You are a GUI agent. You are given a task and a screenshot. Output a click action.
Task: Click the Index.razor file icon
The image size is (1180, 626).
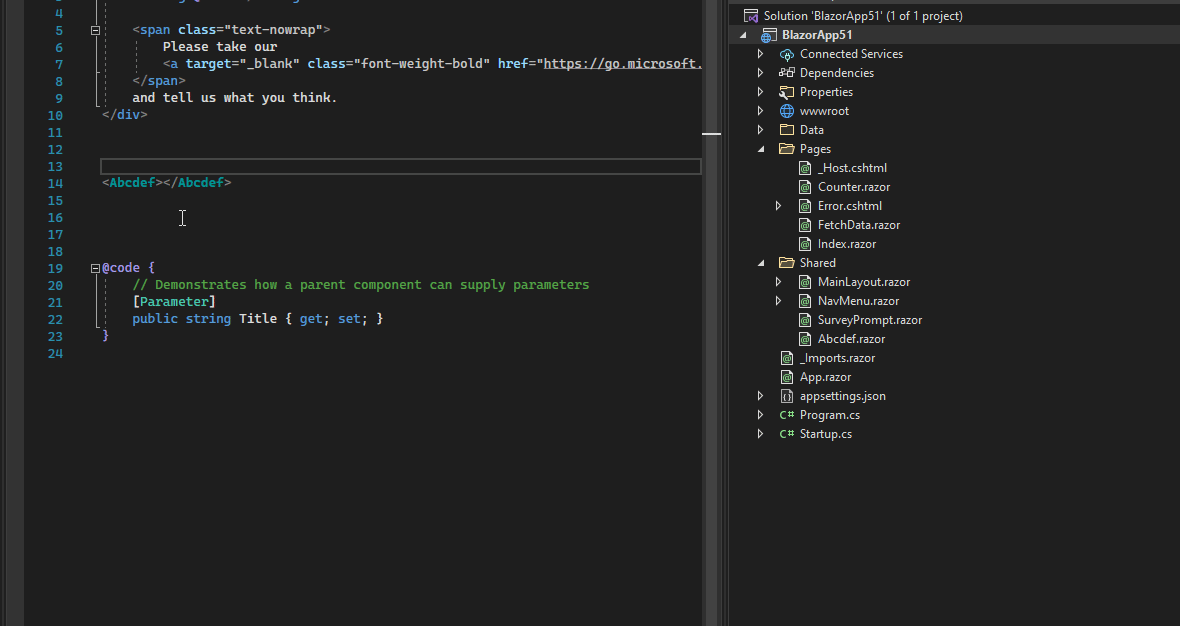(805, 244)
